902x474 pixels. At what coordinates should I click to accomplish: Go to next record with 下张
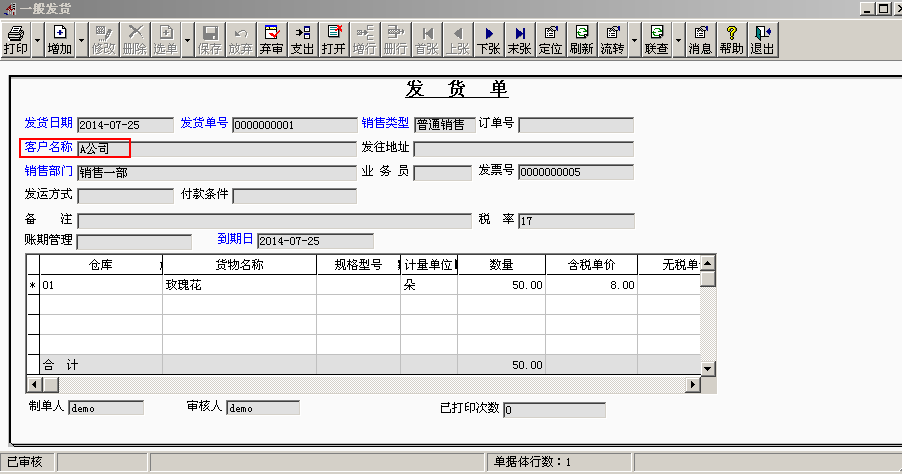(x=488, y=40)
